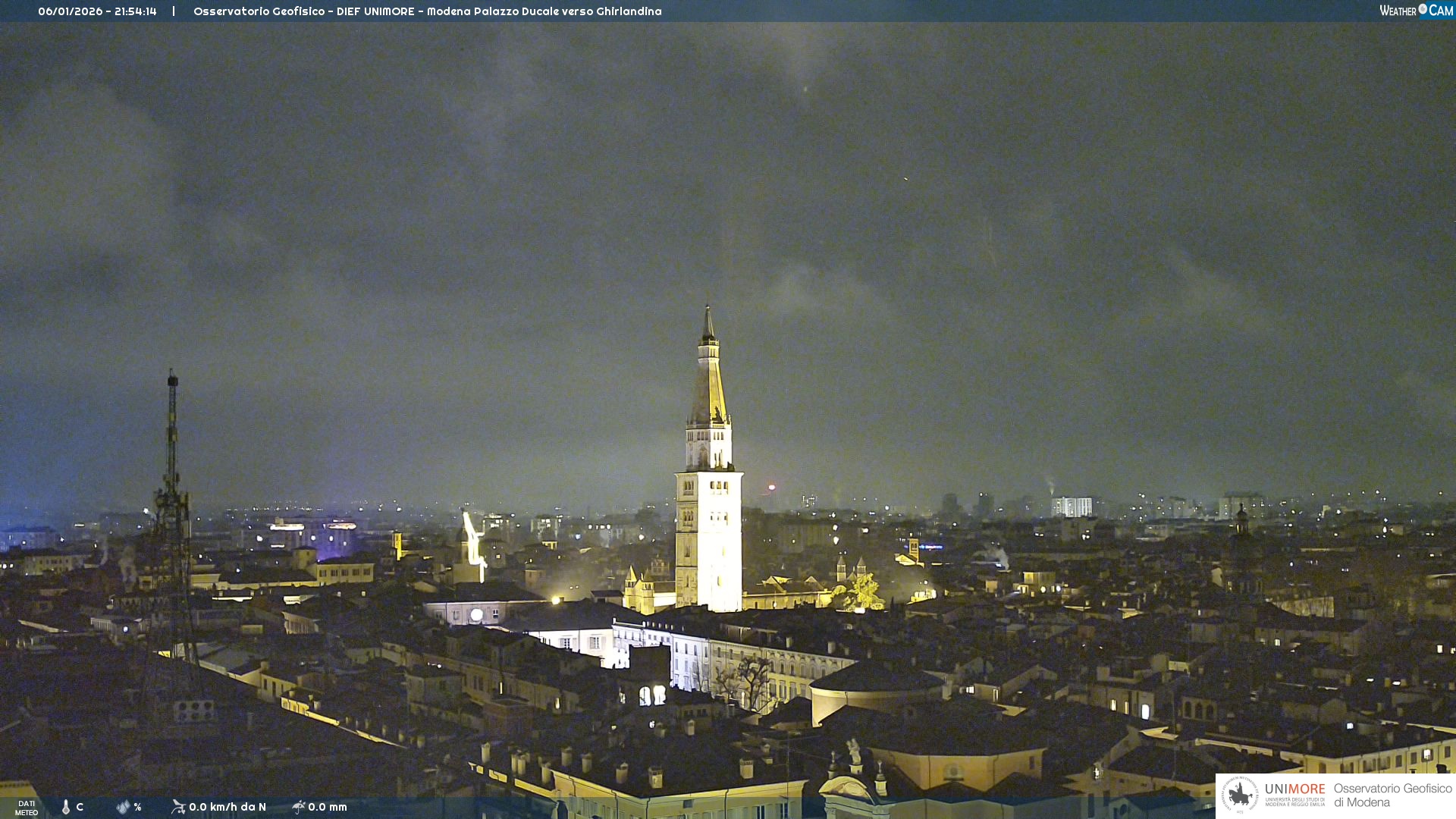This screenshot has width=1456, height=819.
Task: Click the UNIMORE wordmark text
Action: coord(1294,789)
